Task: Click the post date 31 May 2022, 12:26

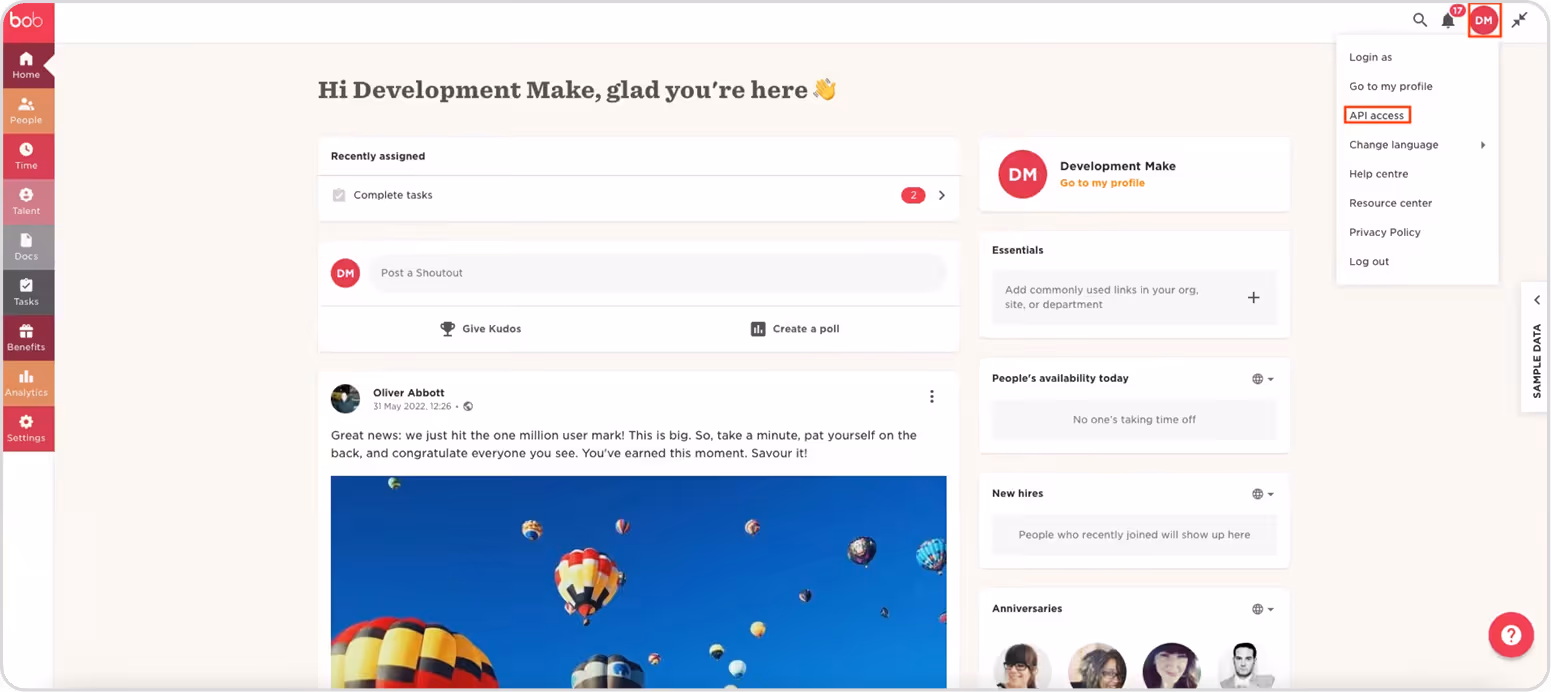Action: pos(412,407)
